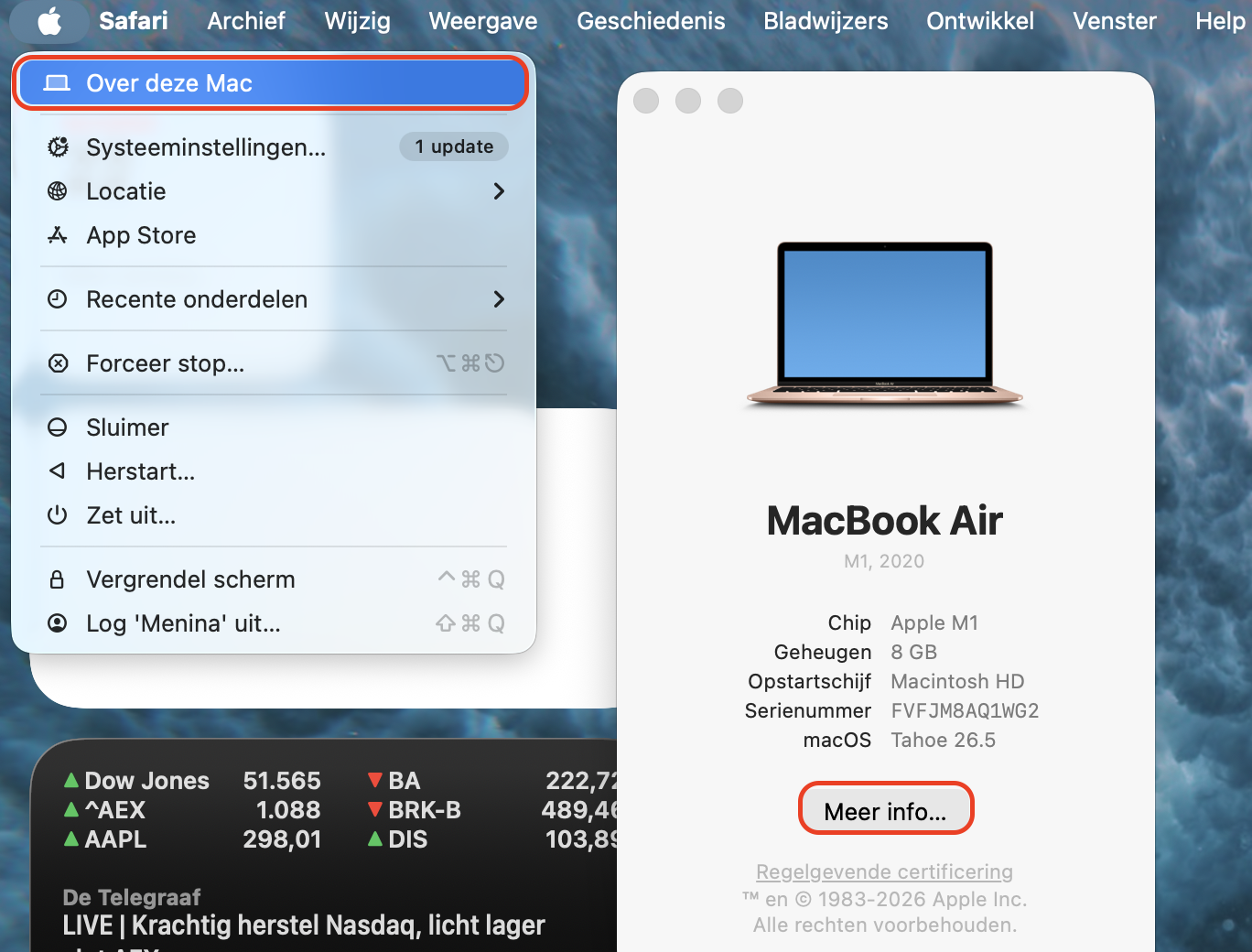Click the Sluimer sleep icon
Image resolution: width=1252 pixels, height=952 pixels.
coord(58,427)
